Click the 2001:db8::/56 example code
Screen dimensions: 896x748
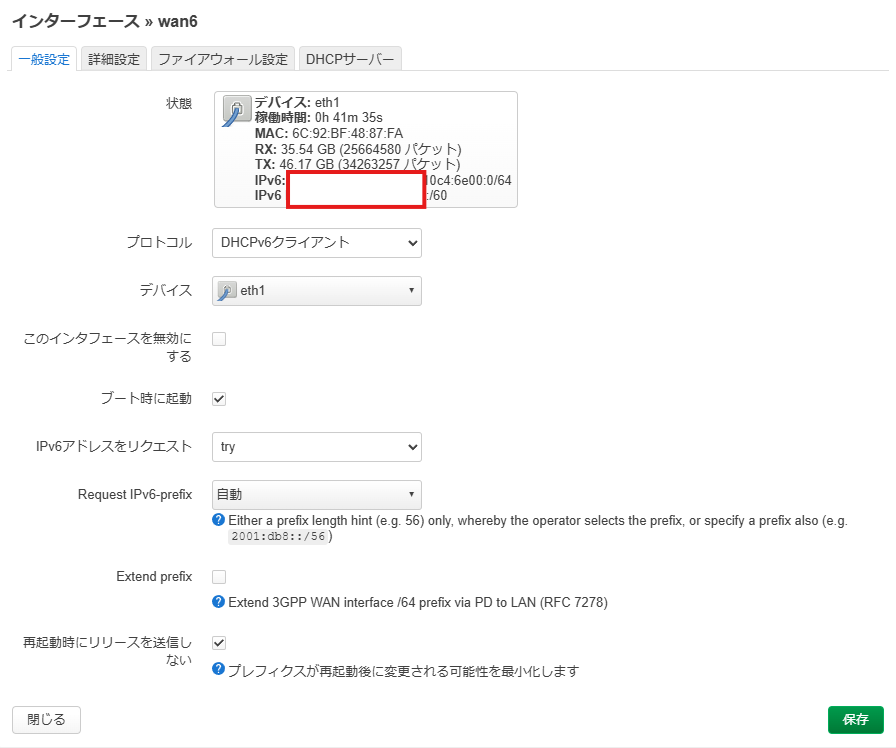click(x=278, y=537)
